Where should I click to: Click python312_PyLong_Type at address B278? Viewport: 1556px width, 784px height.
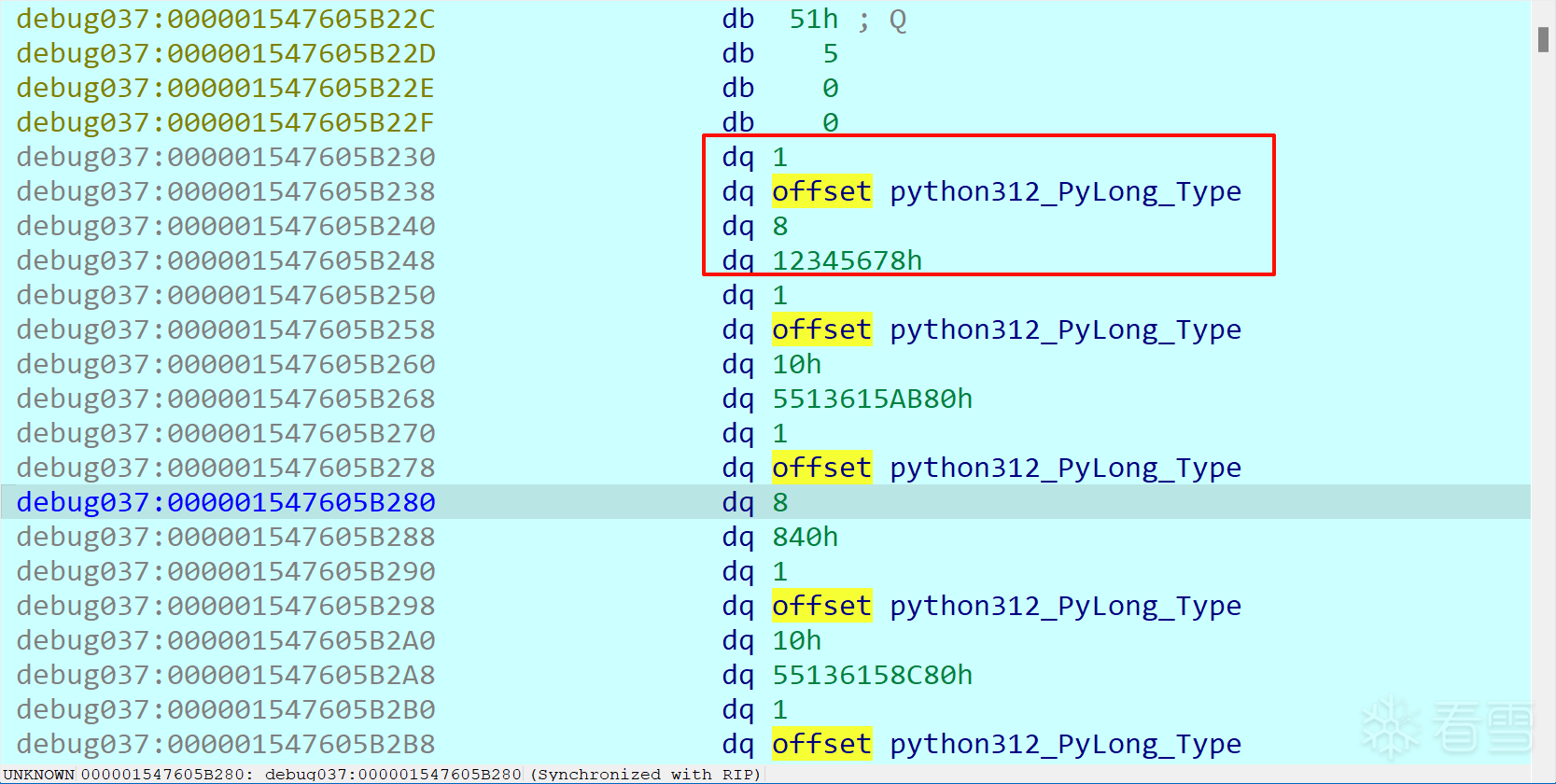1065,469
